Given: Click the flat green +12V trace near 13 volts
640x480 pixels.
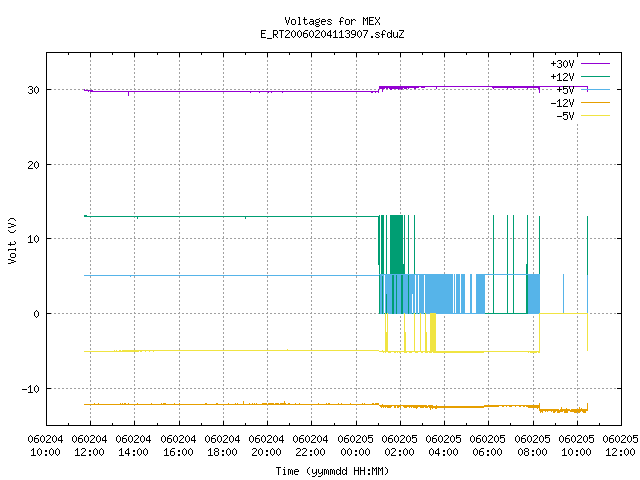Looking at the screenshot, I should pyautogui.click(x=231, y=216).
